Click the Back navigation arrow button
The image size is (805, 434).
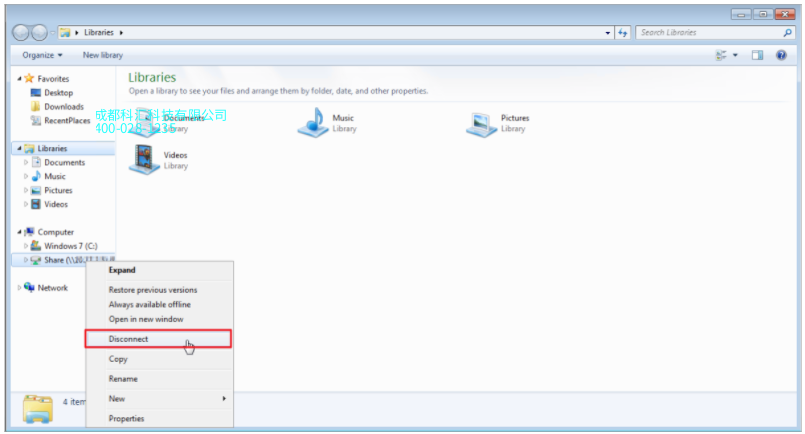pos(21,32)
